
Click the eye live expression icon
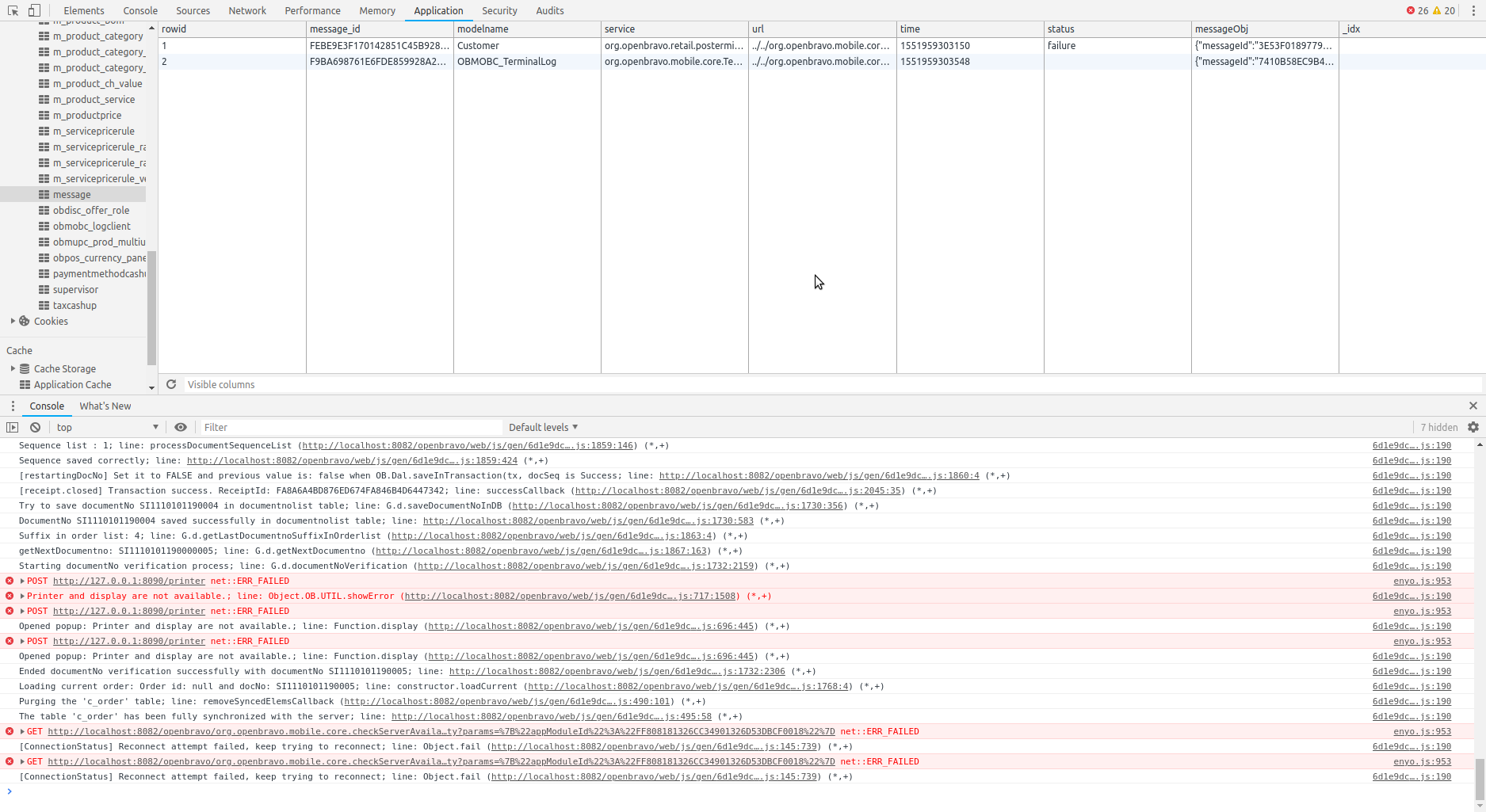coord(181,427)
